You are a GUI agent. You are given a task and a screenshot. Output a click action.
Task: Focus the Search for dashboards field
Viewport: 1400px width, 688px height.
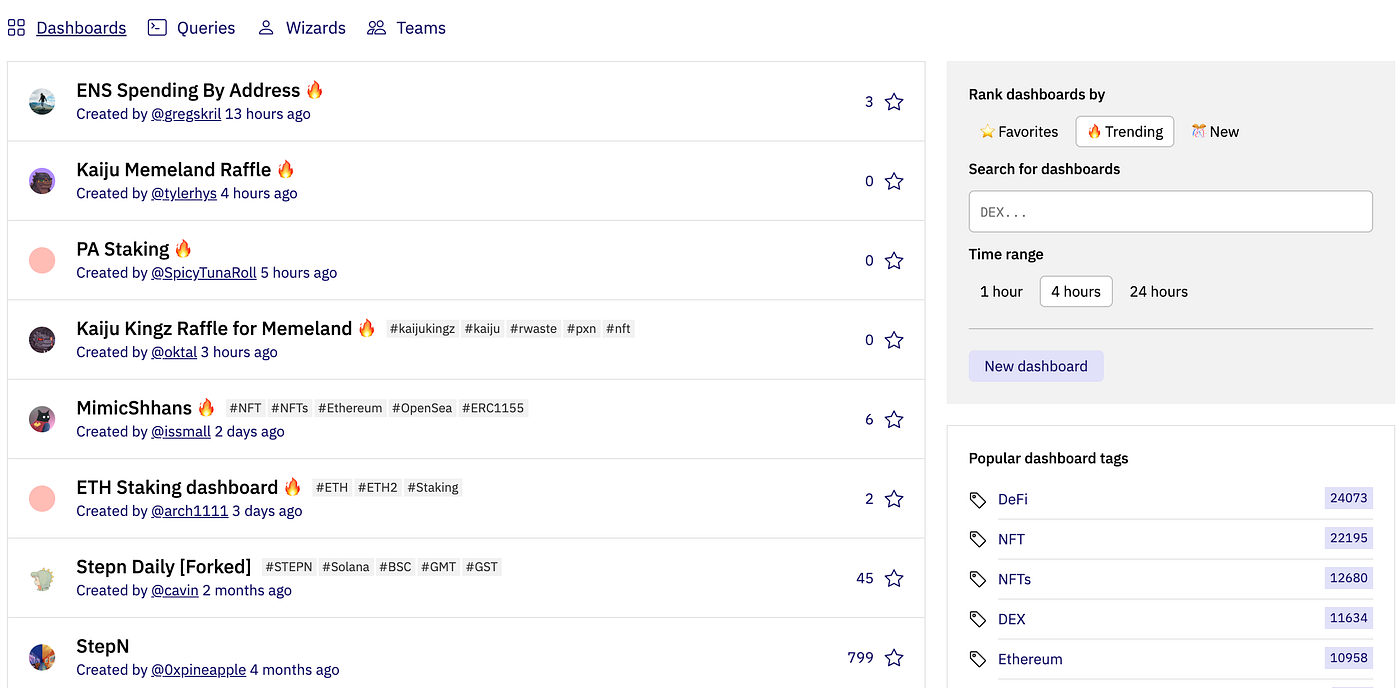[x=1170, y=212]
